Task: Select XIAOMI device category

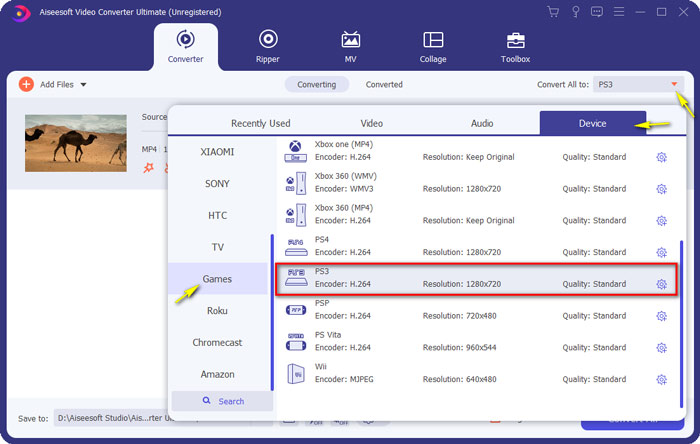Action: point(217,152)
